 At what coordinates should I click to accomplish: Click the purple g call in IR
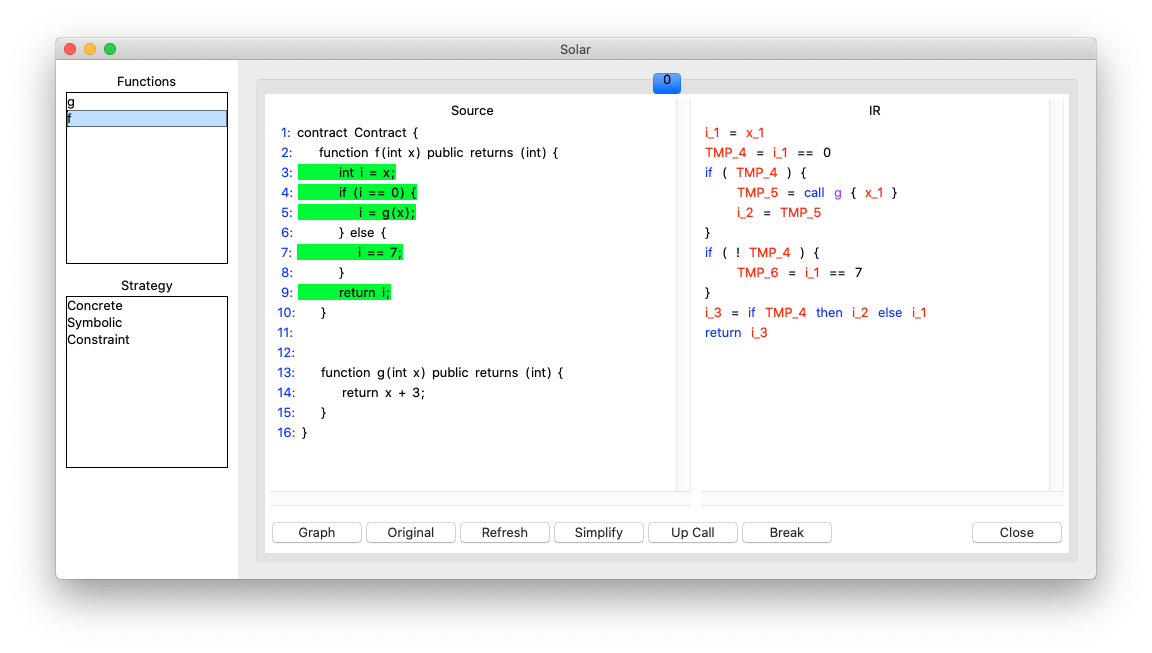(x=838, y=193)
